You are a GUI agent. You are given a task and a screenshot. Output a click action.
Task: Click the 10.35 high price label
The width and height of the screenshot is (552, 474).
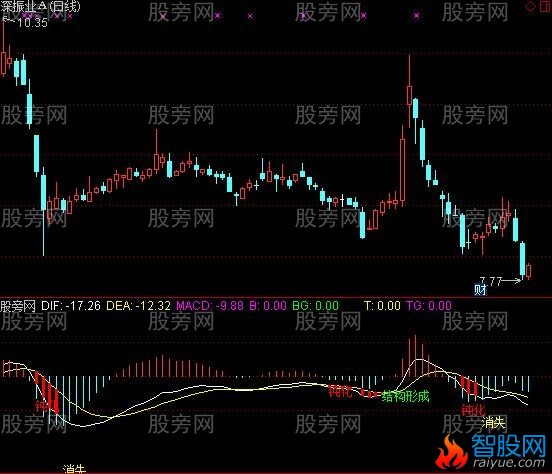click(32, 23)
